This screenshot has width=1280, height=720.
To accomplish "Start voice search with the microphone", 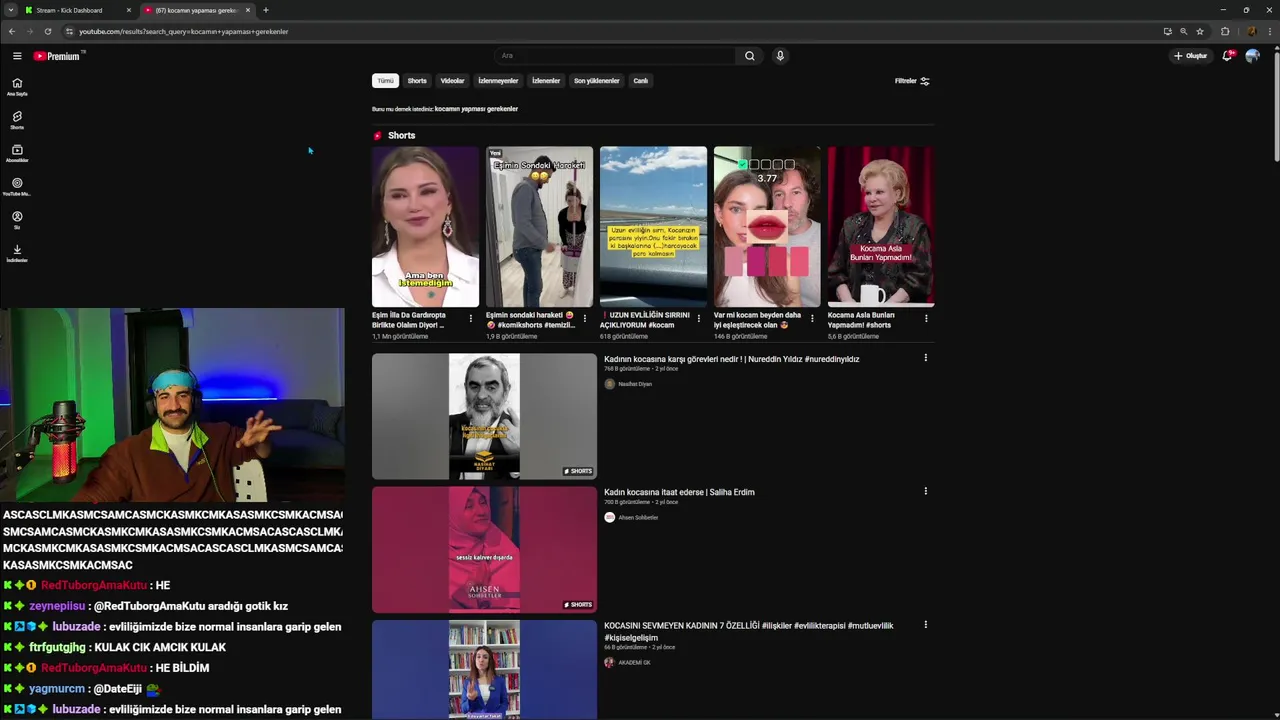I will tap(780, 56).
